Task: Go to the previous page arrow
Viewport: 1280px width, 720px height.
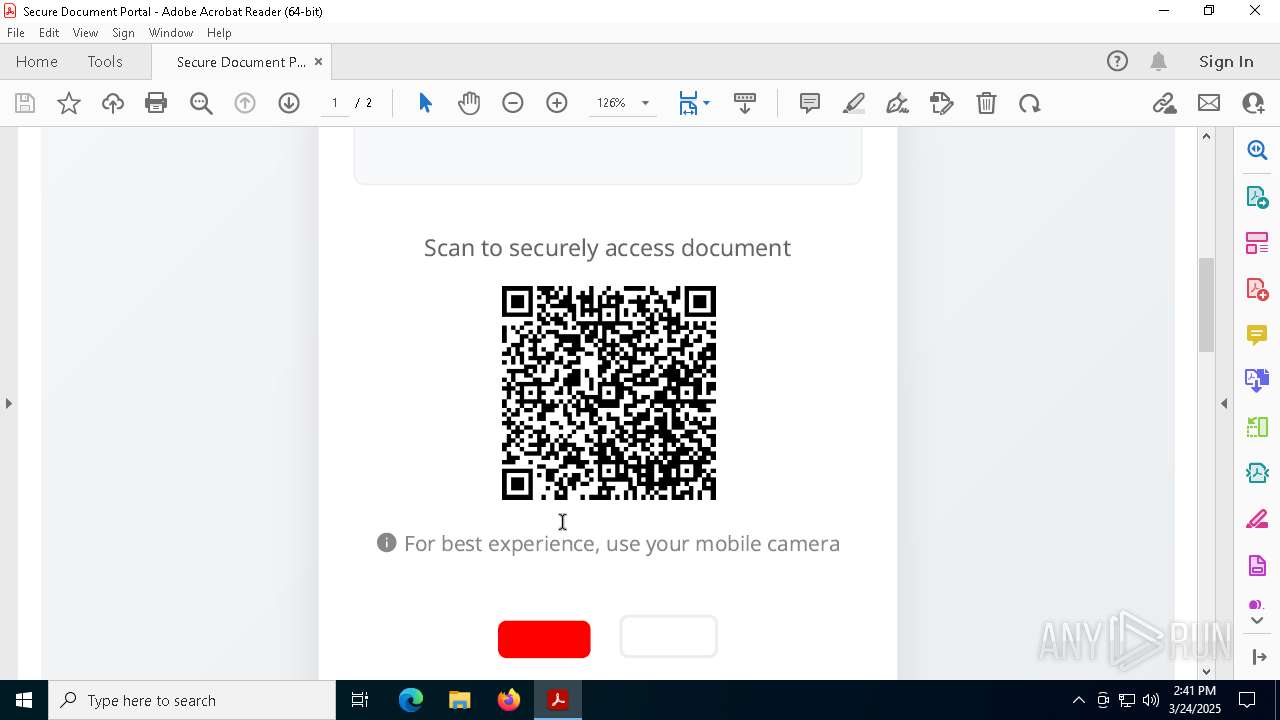Action: [x=245, y=103]
